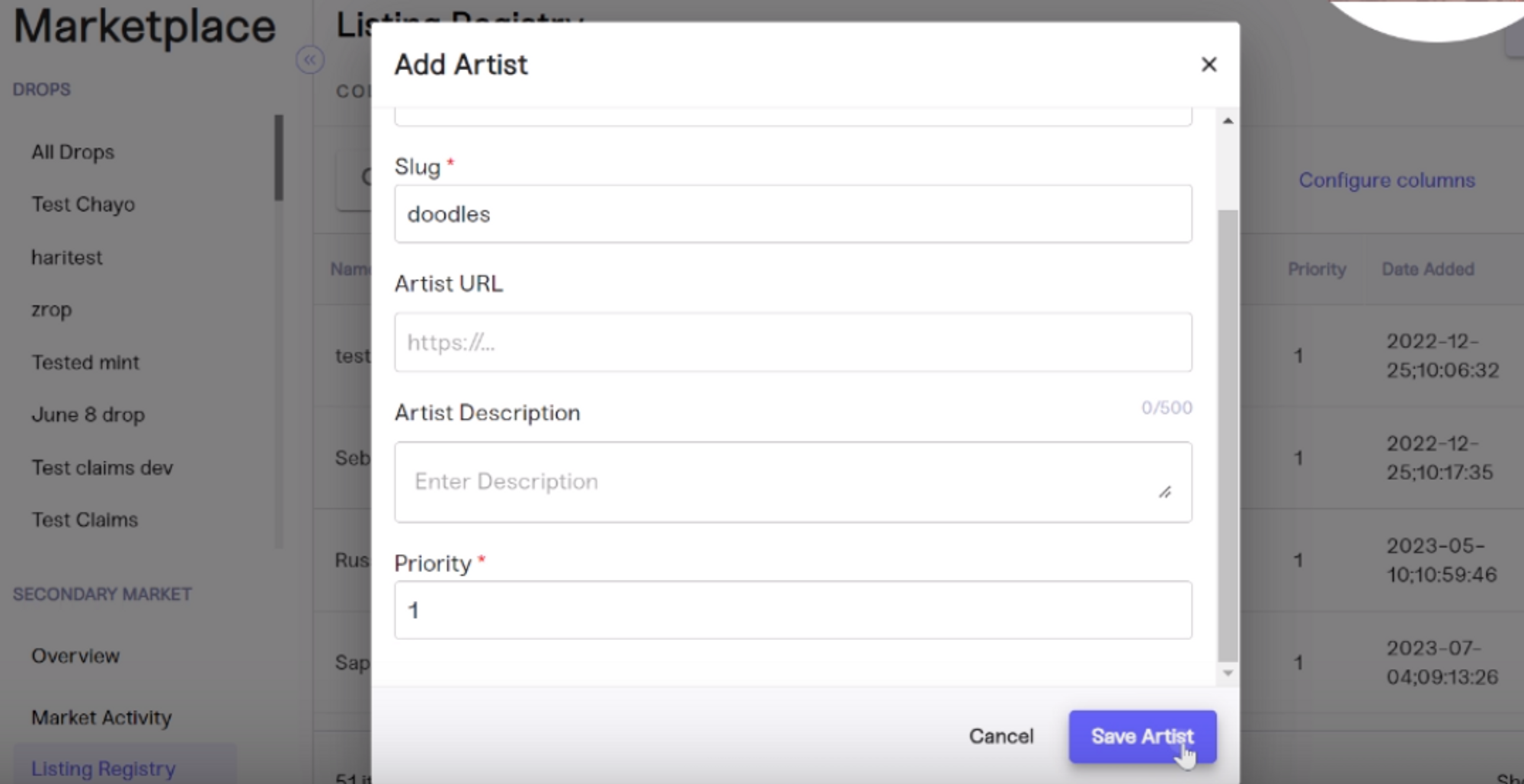Image resolution: width=1524 pixels, height=784 pixels.
Task: Select Test Chayo drop
Action: pyautogui.click(x=83, y=205)
